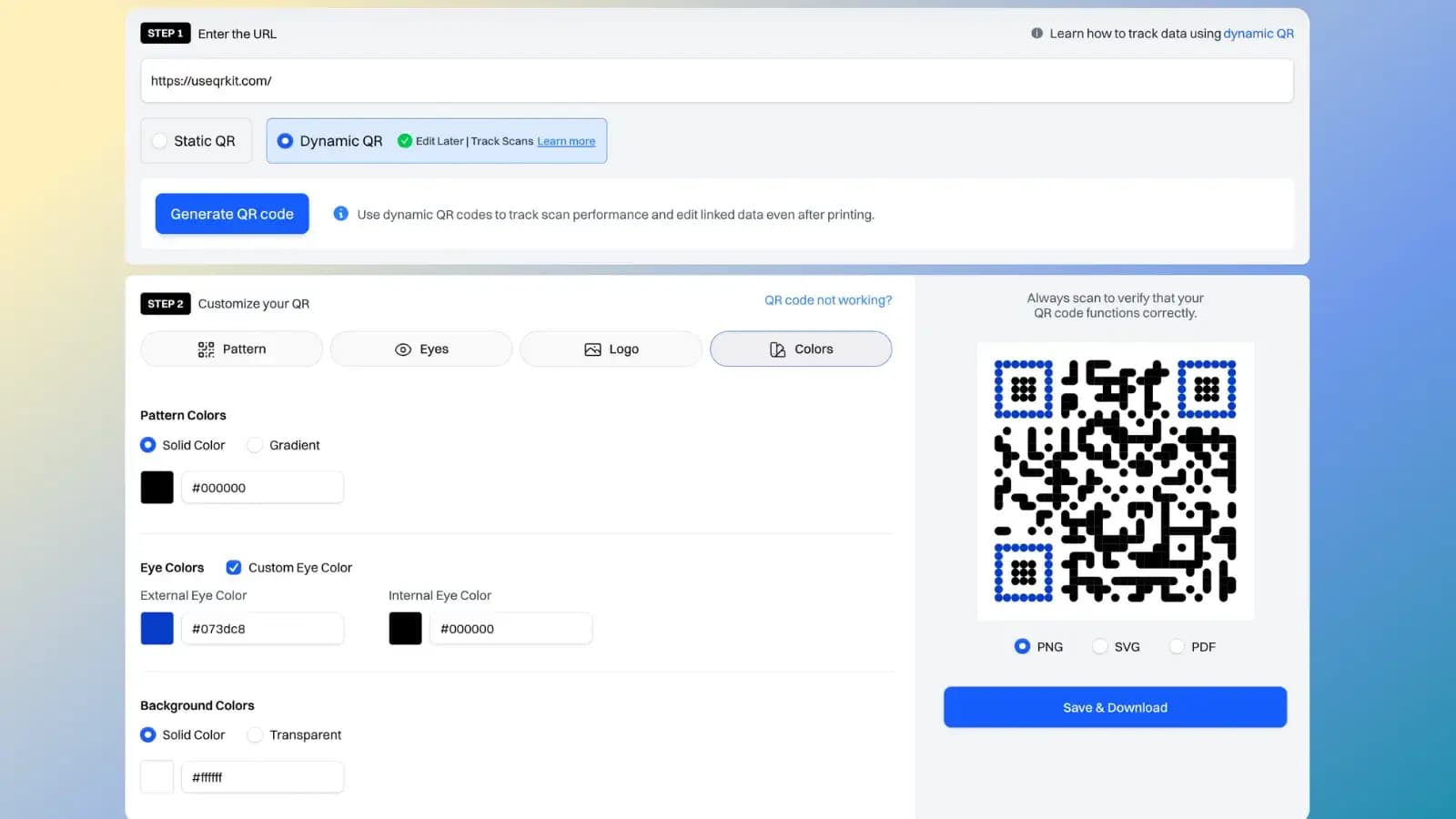Enable the Custom Eye Color checkbox

pyautogui.click(x=234, y=567)
